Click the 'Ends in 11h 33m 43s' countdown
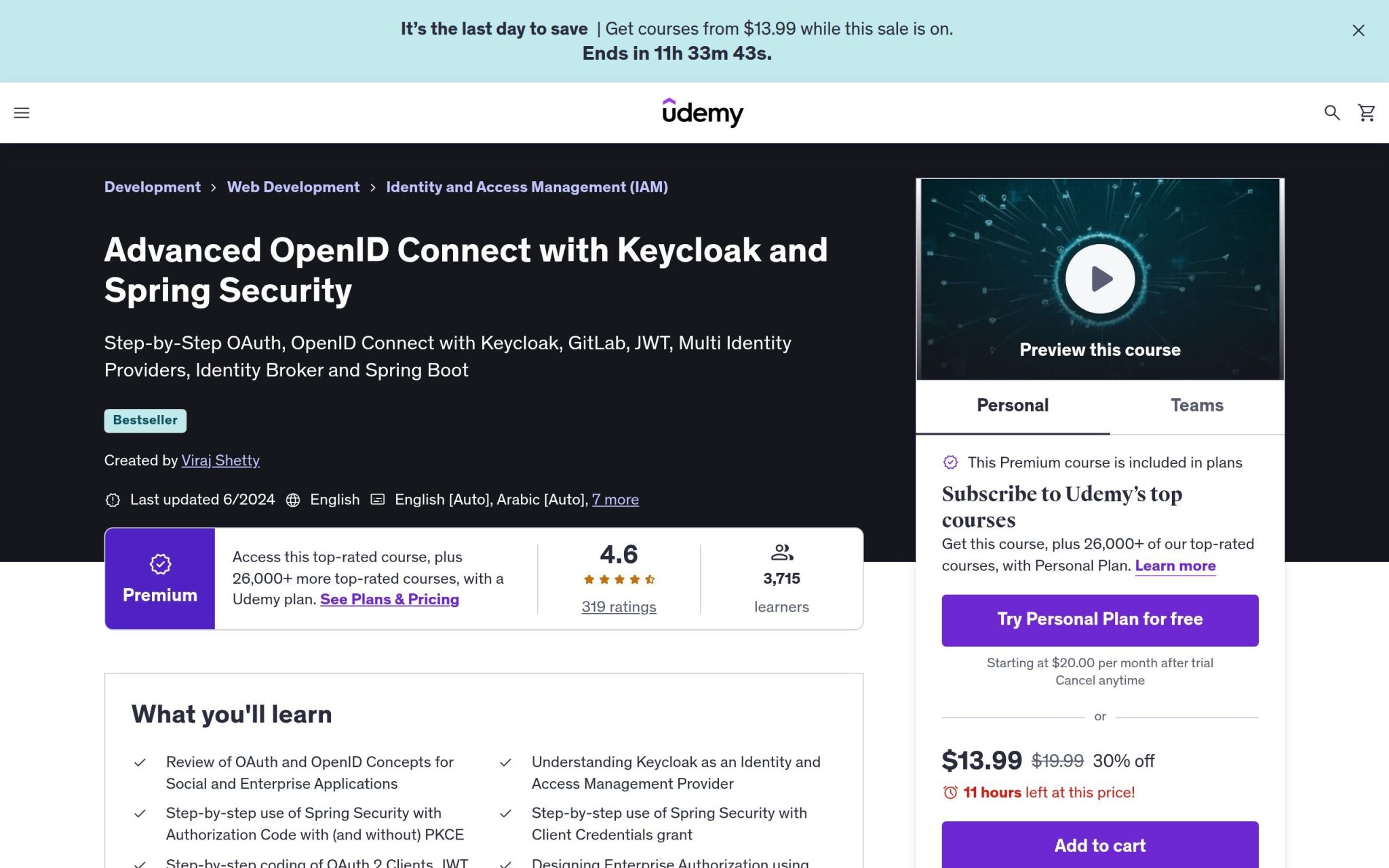The height and width of the screenshot is (868, 1389). point(677,54)
